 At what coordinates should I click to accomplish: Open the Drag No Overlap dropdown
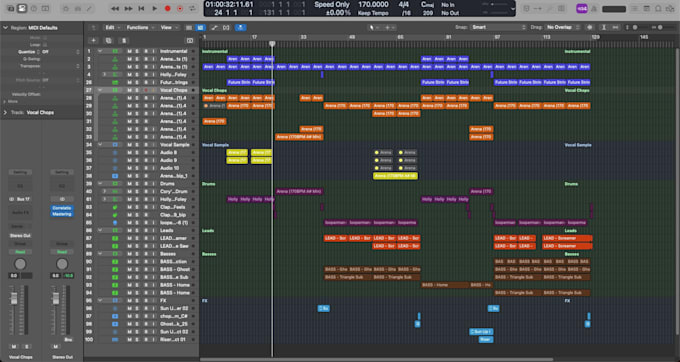563,27
